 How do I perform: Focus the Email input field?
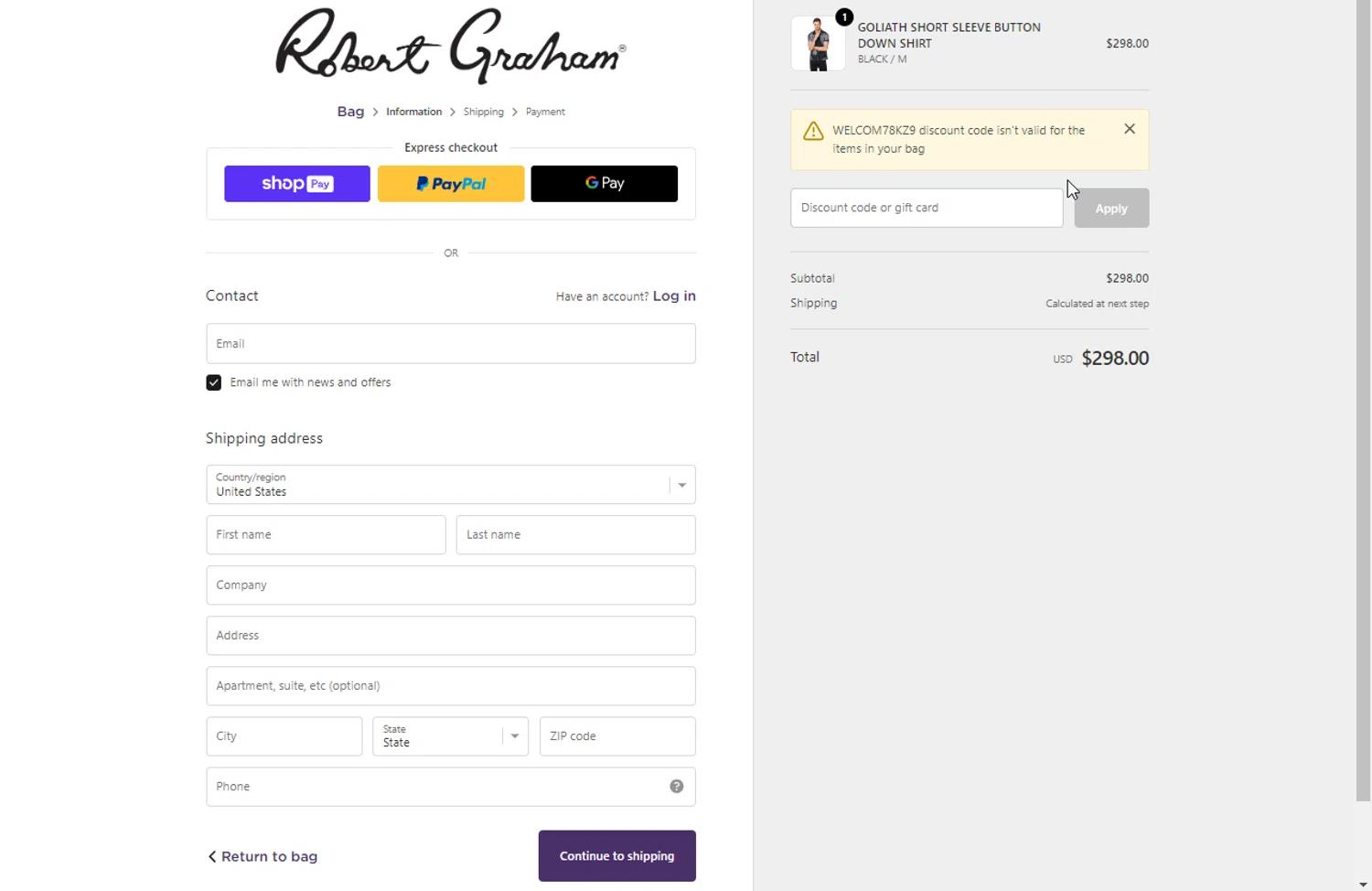coord(451,343)
